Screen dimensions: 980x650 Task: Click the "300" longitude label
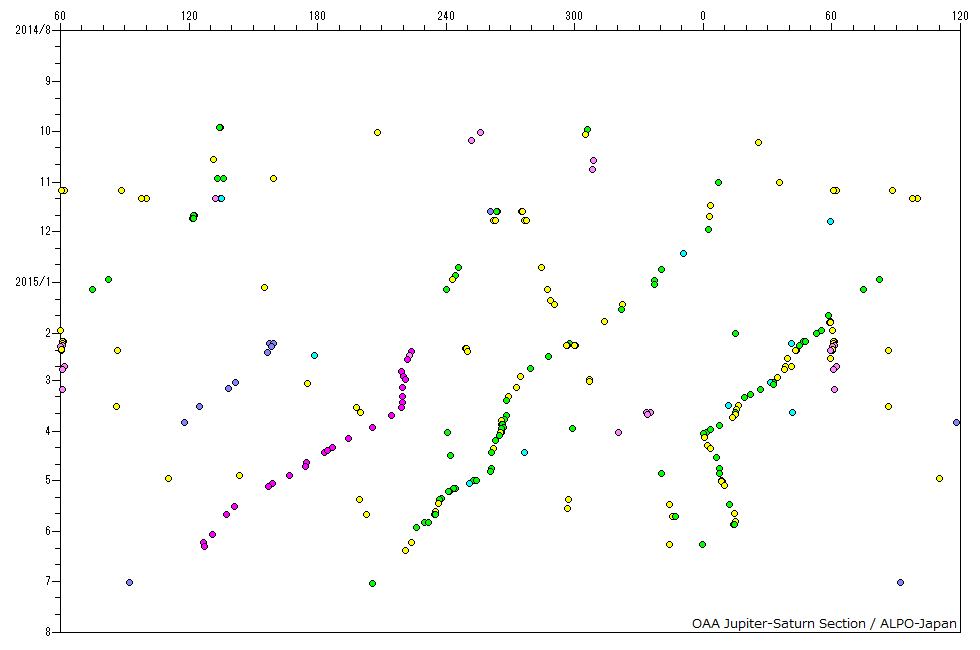[574, 16]
